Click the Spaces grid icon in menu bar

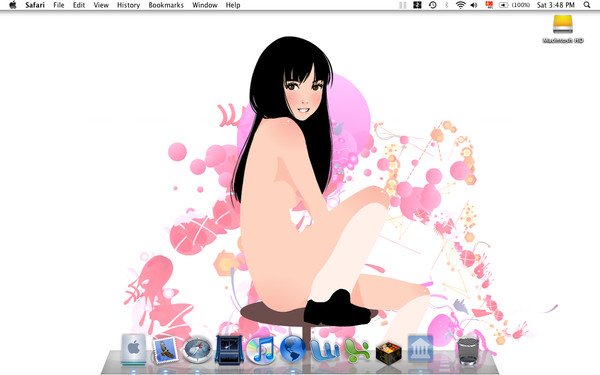pyautogui.click(x=417, y=5)
